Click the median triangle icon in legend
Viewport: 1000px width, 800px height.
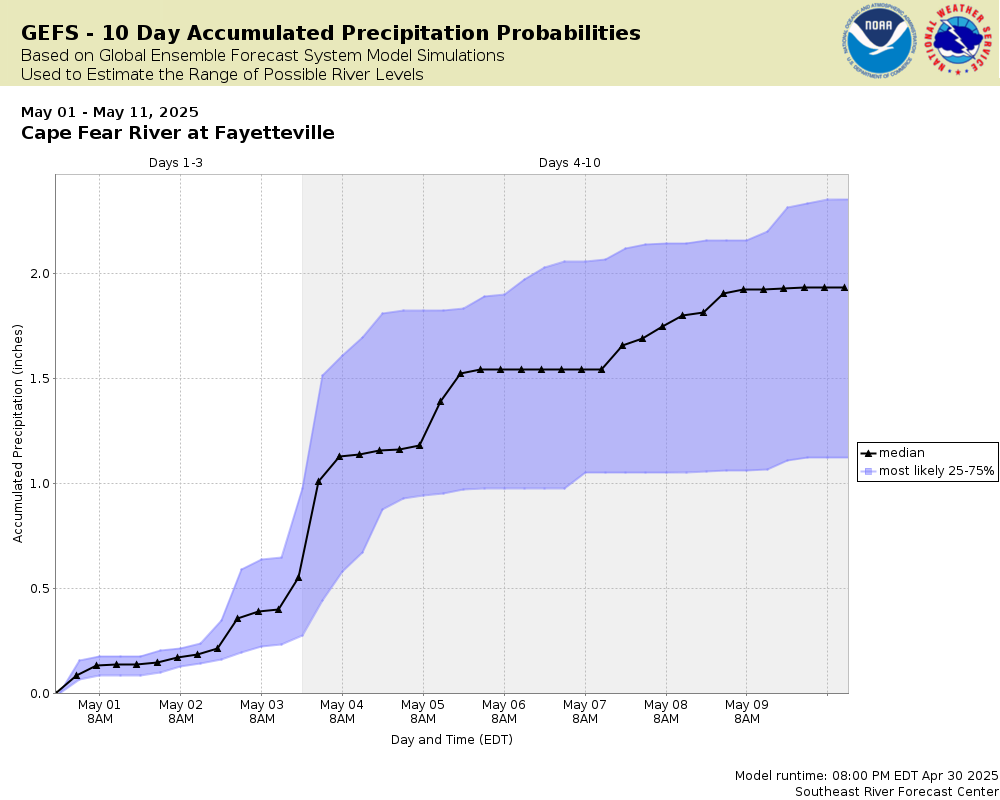tap(868, 453)
